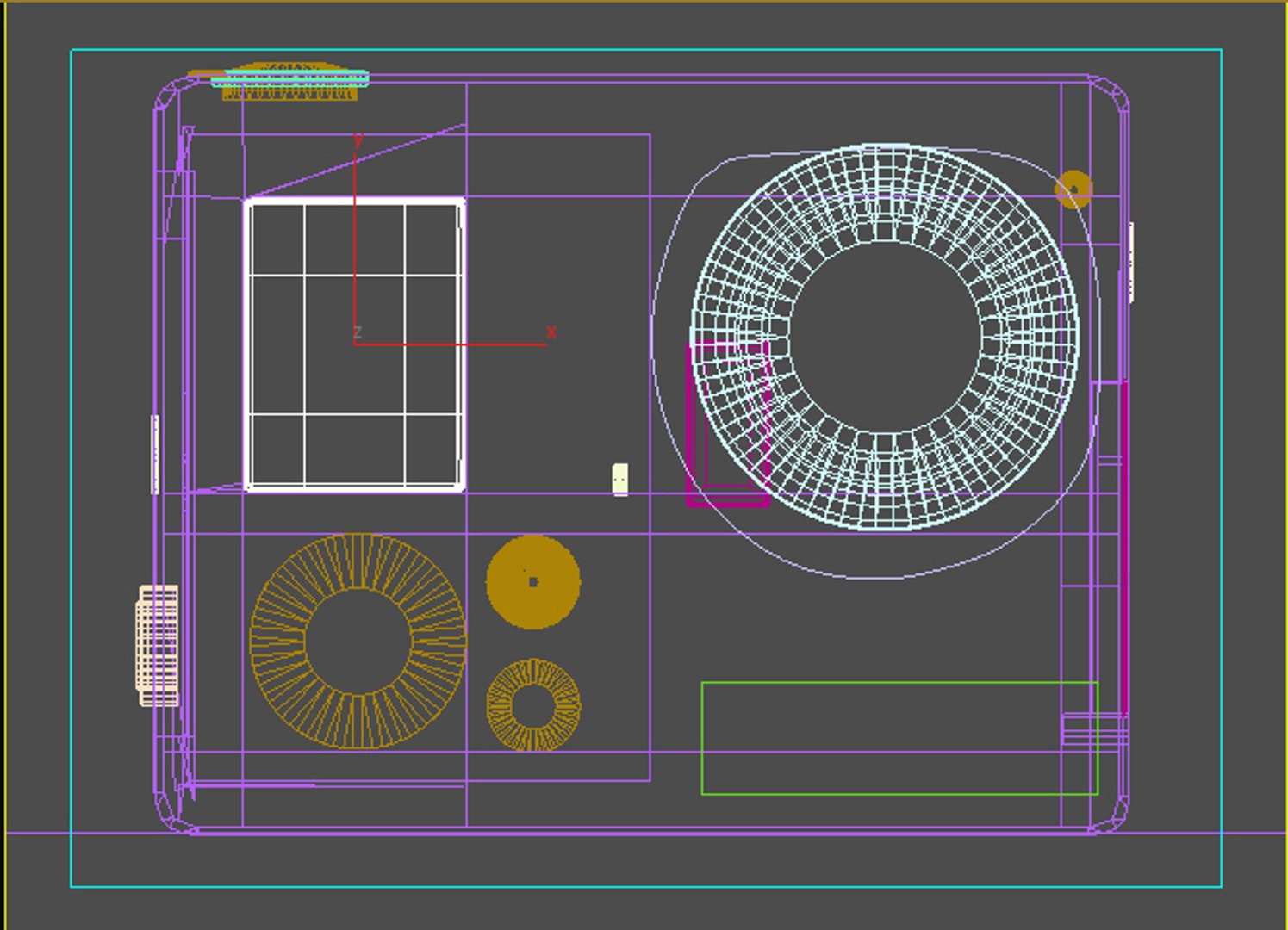This screenshot has width=1288, height=930.
Task: Click the gray Z axis label
Action: pos(358,332)
